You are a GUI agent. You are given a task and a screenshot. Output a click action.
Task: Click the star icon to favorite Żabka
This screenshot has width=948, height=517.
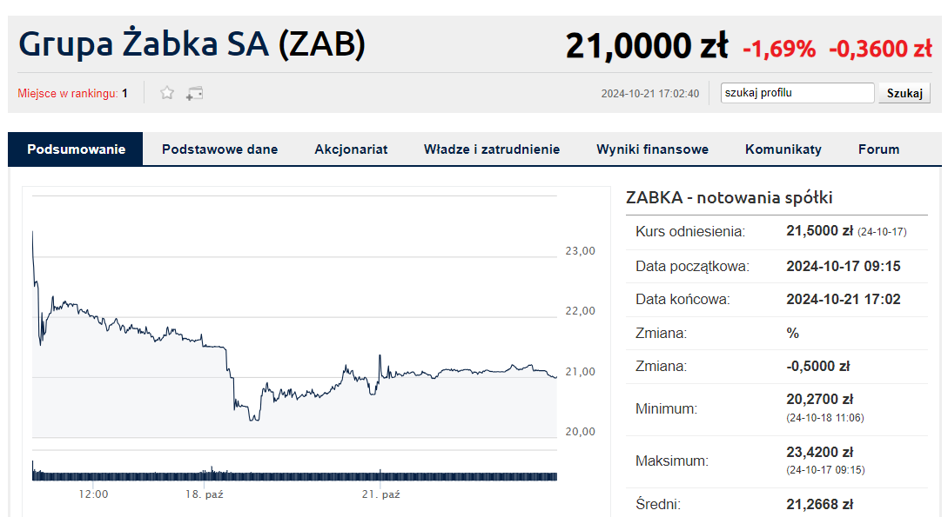click(x=167, y=93)
